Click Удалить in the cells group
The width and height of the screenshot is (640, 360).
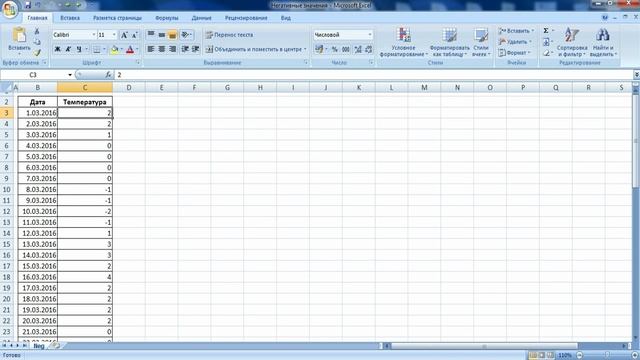coord(515,42)
